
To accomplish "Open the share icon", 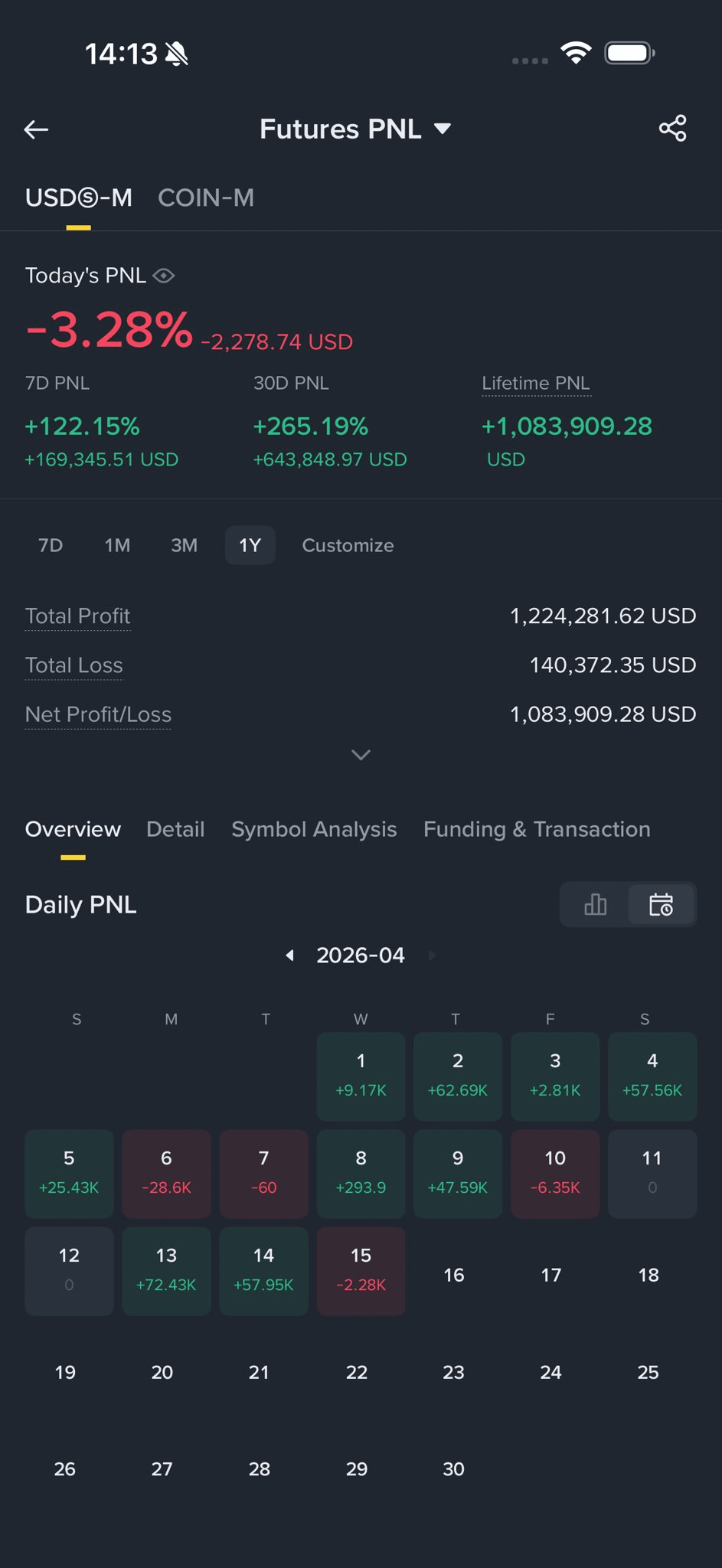I will click(672, 129).
